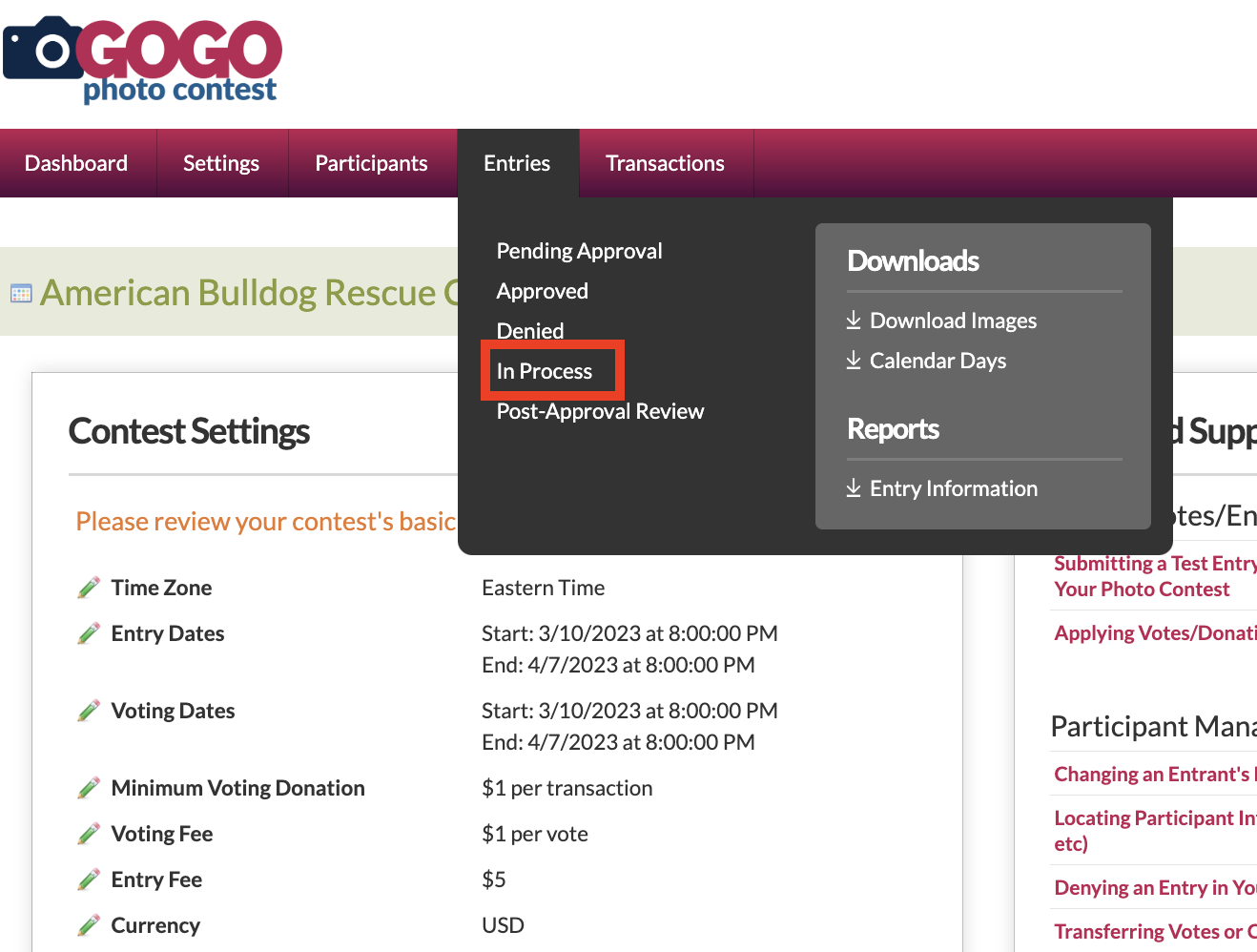The width and height of the screenshot is (1257, 952).
Task: Click the Voting Fee pencil icon
Action: pyautogui.click(x=89, y=834)
